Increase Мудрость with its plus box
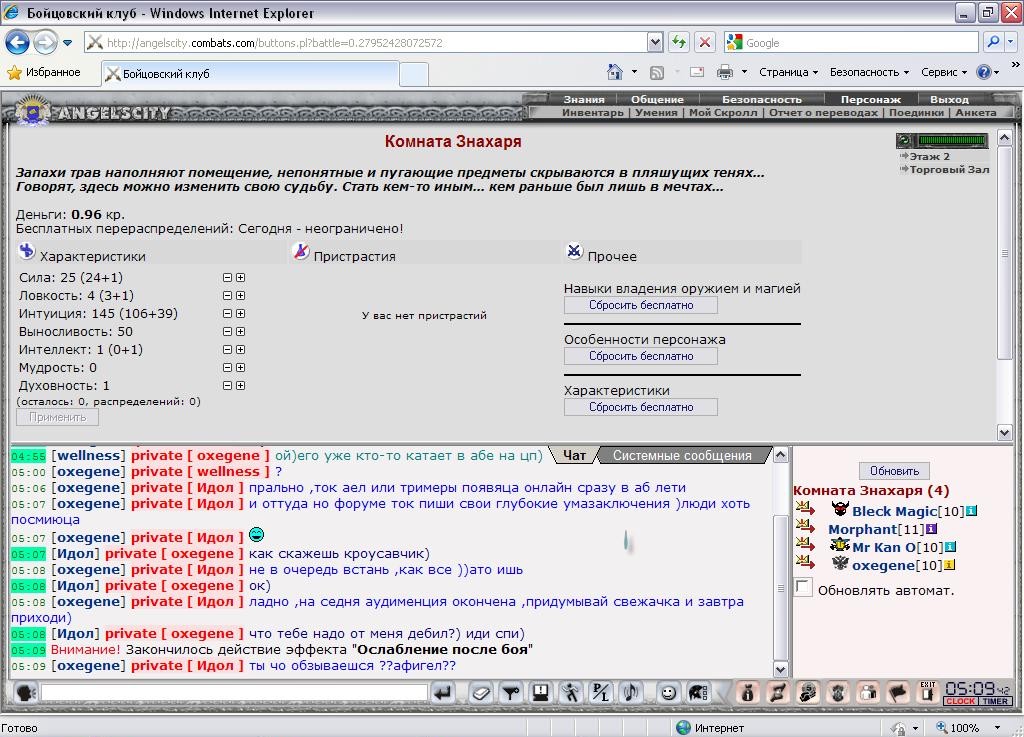The height and width of the screenshot is (737, 1024). pos(240,368)
